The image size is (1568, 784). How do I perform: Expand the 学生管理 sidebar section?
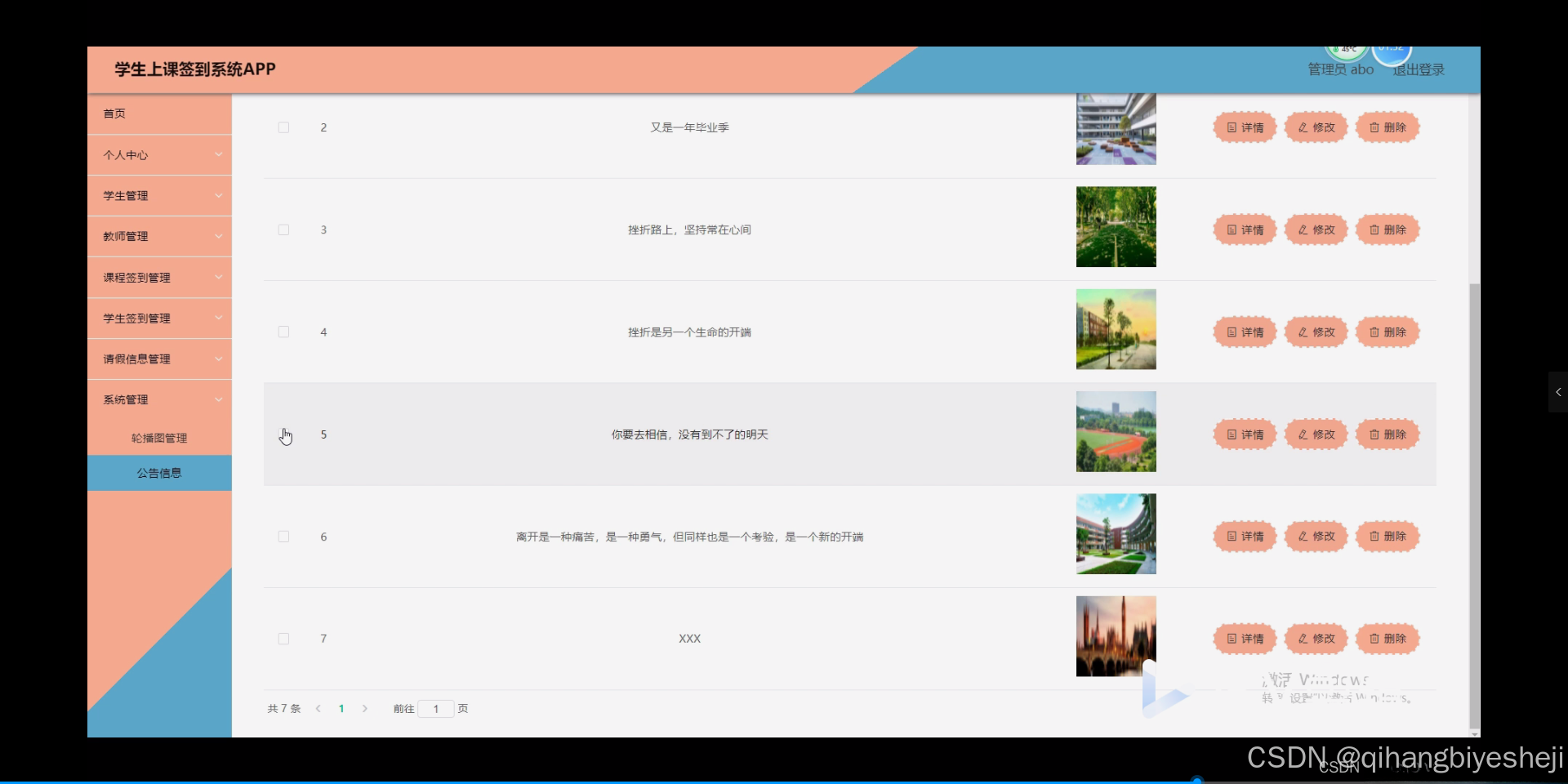click(x=159, y=195)
